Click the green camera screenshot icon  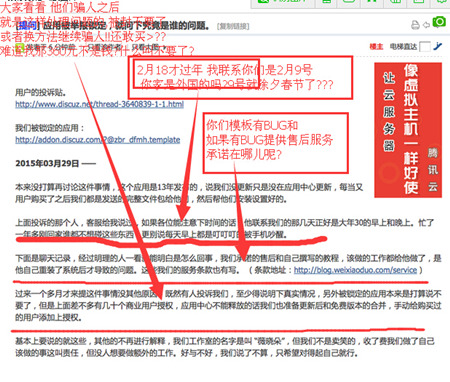coord(439,22)
